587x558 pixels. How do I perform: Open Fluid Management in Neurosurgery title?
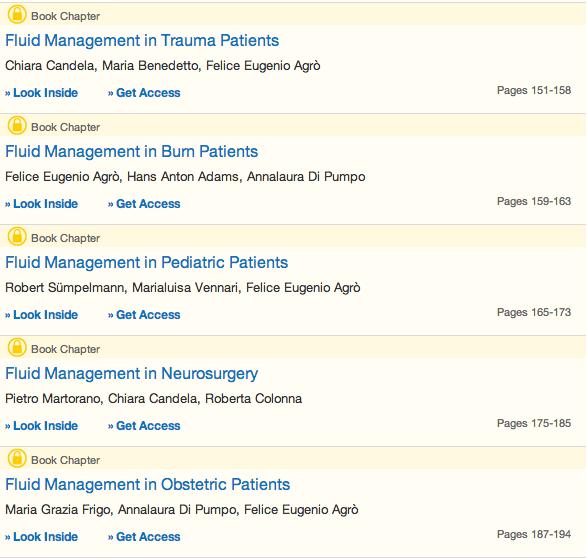click(131, 374)
